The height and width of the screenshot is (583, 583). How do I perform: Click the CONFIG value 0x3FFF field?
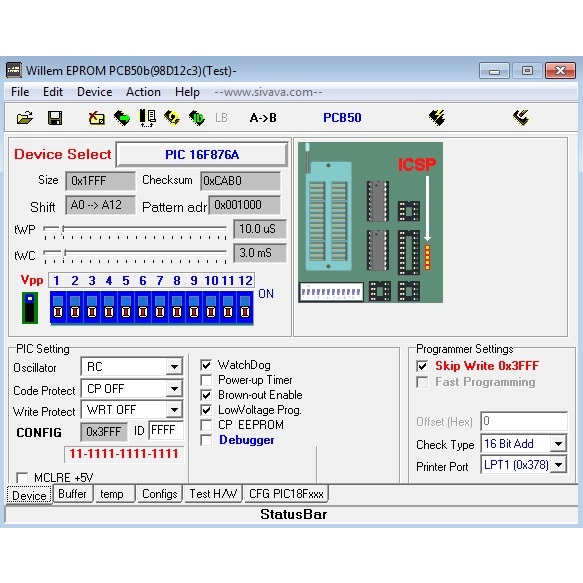coord(104,432)
